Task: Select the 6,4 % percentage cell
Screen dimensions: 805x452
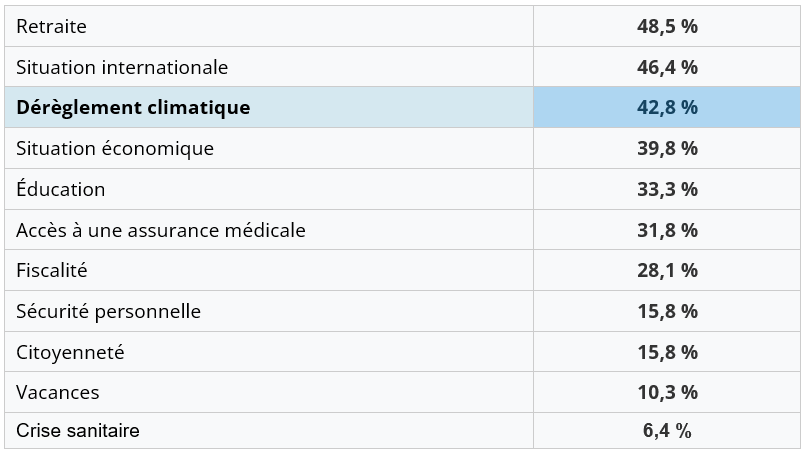Action: [x=667, y=431]
